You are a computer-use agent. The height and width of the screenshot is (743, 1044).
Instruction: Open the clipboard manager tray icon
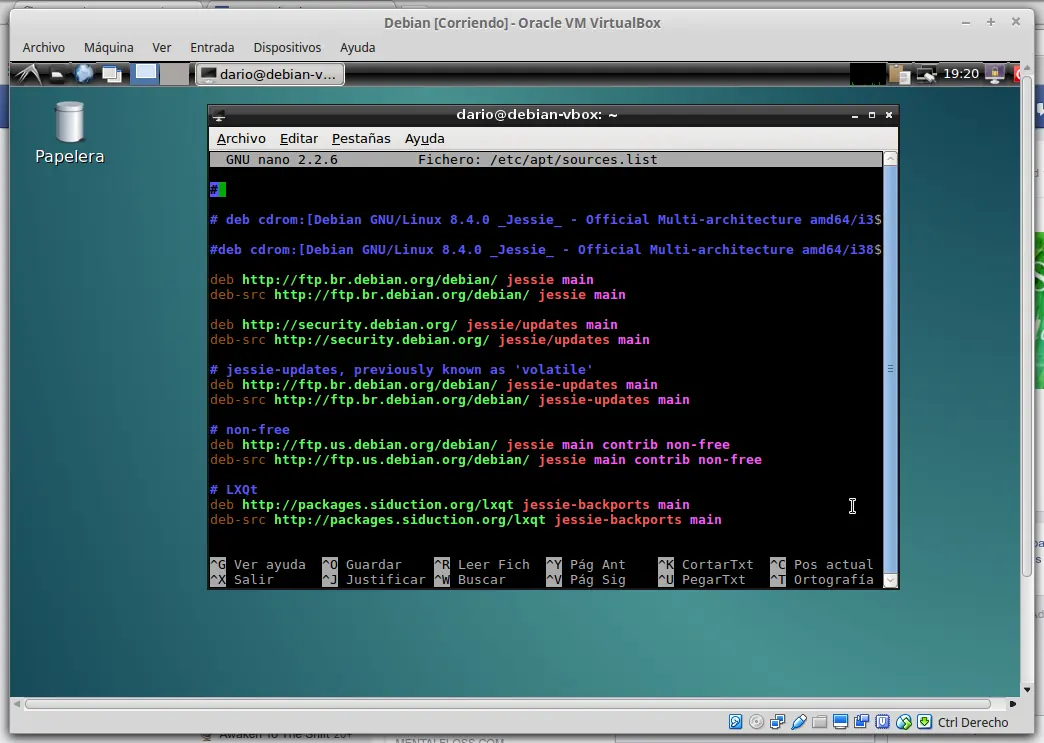[x=900, y=74]
